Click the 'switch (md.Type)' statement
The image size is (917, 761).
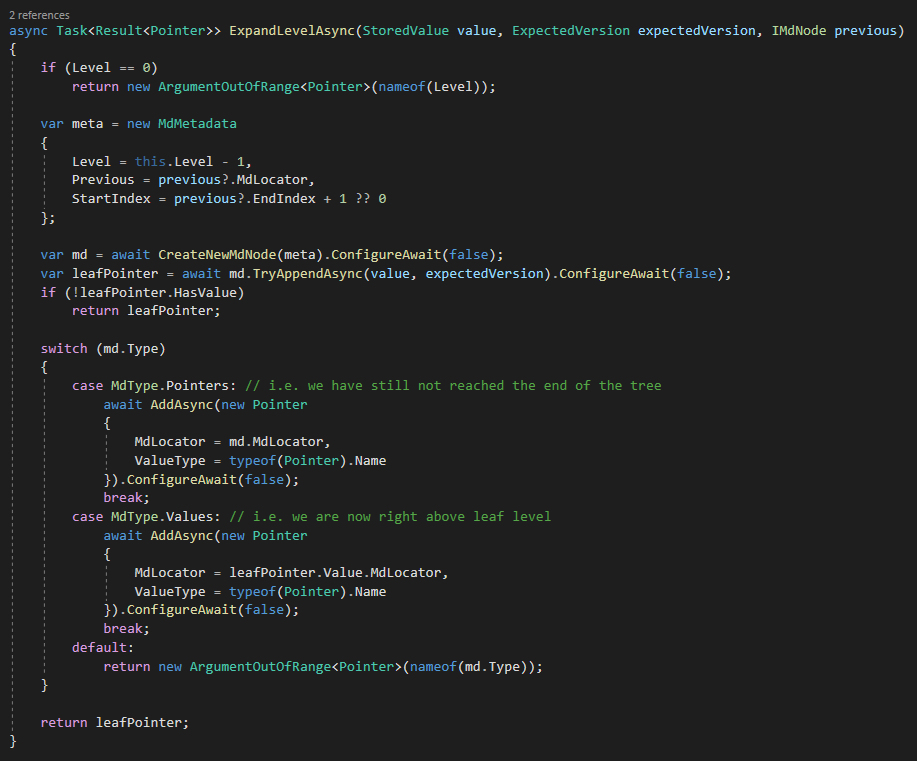click(103, 349)
